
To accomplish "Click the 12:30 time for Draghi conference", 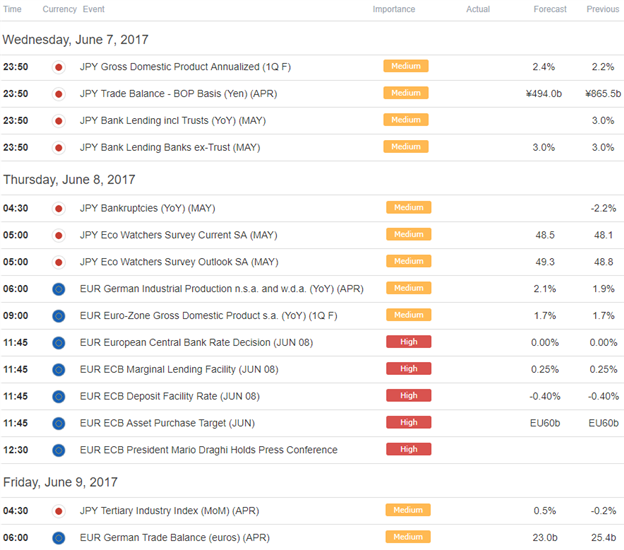I will (x=16, y=450).
